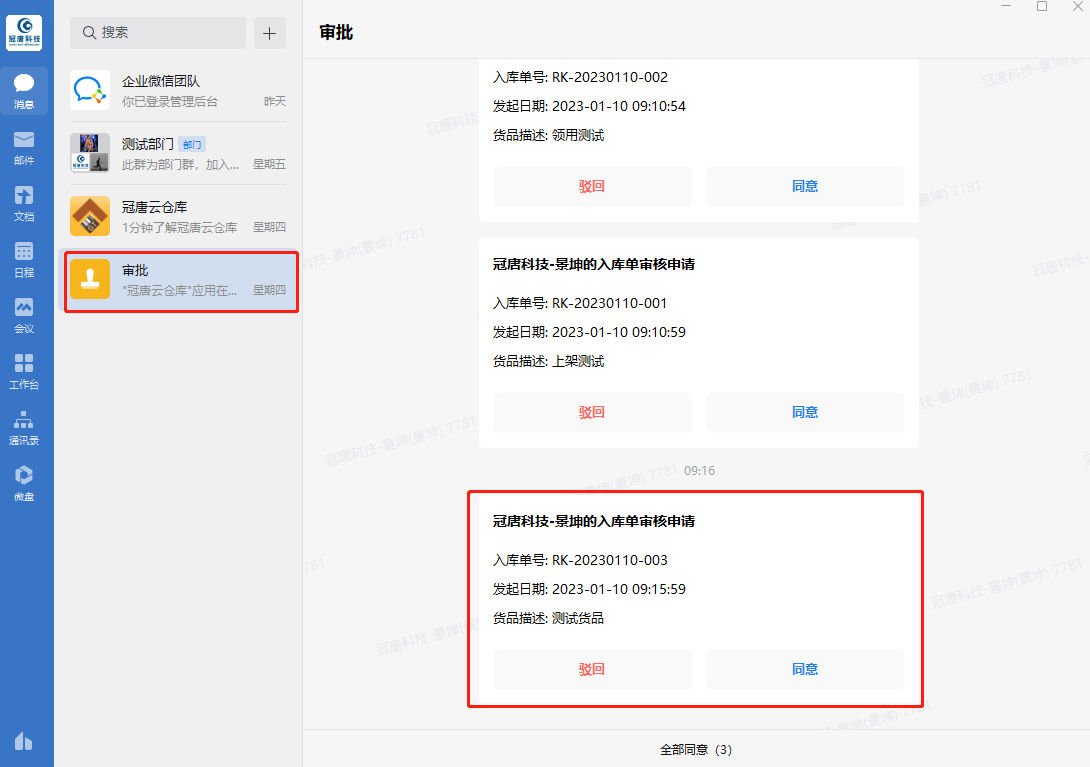This screenshot has width=1090, height=767.
Task: Approve request RK-20230110-001 with 同意
Action: tap(805, 412)
